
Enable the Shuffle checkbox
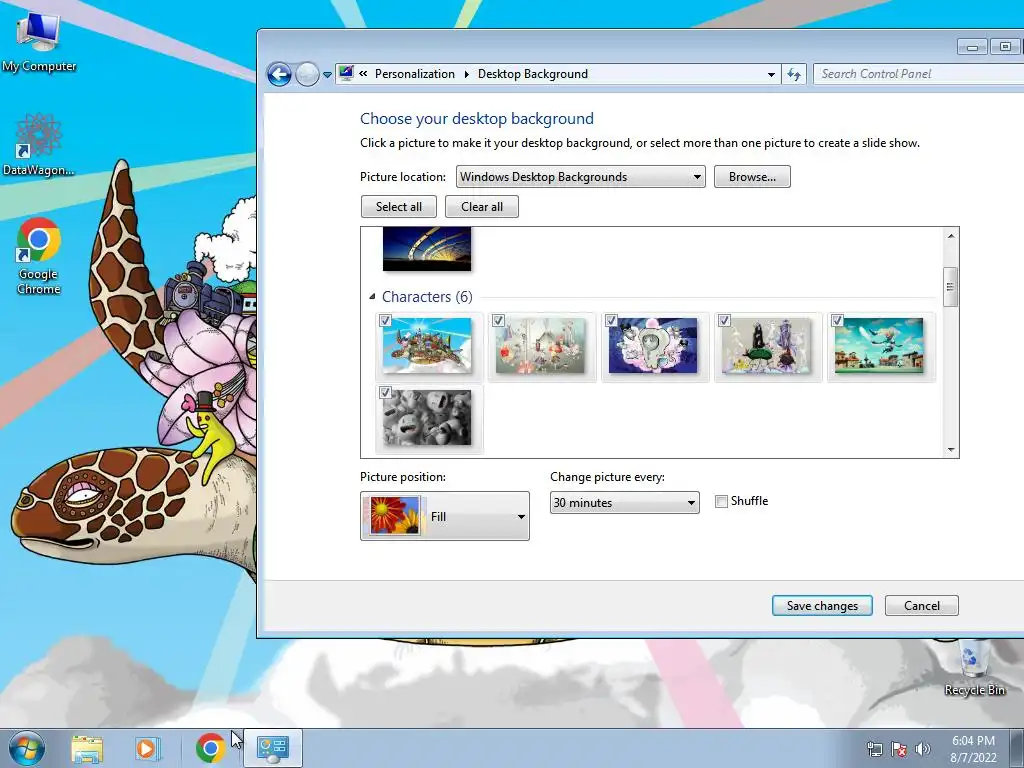coord(722,502)
